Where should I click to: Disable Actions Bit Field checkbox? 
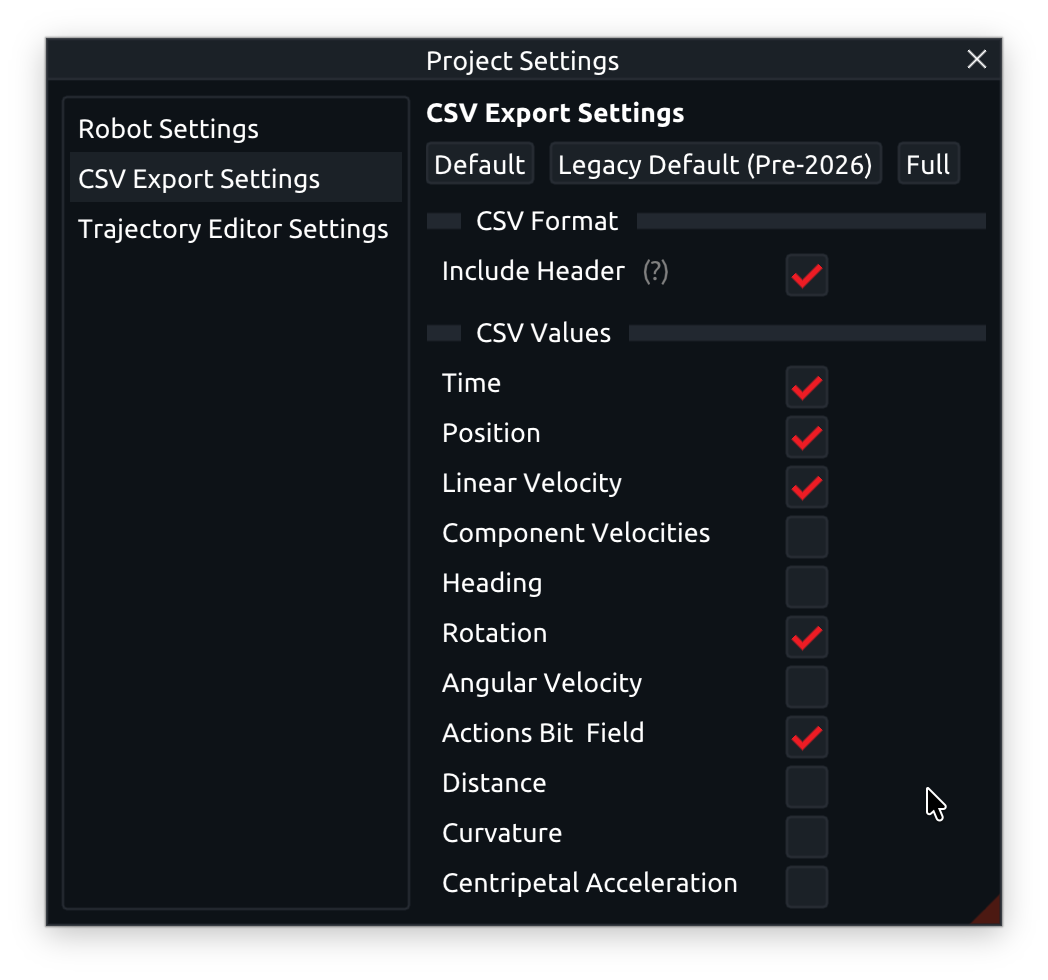click(806, 737)
